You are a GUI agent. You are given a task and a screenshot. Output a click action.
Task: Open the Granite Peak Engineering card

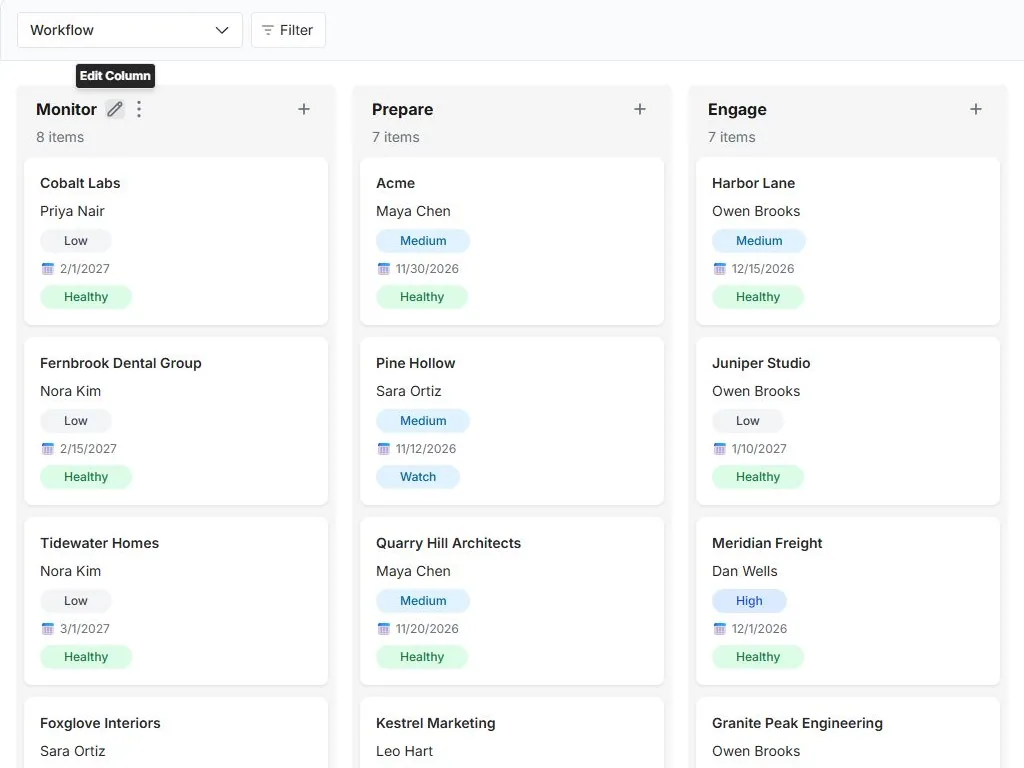(848, 733)
